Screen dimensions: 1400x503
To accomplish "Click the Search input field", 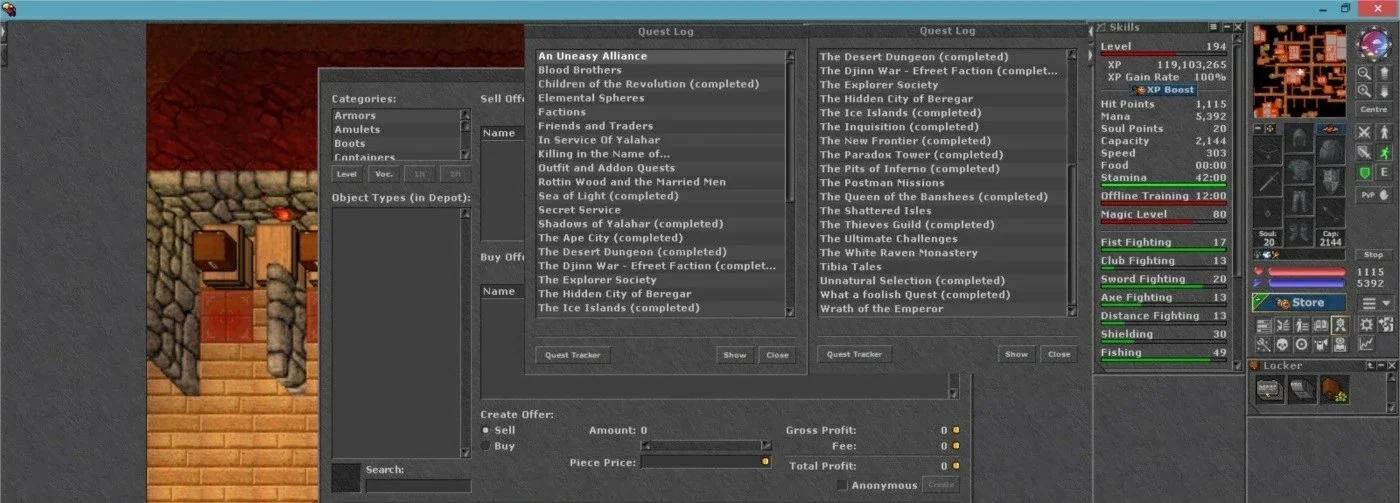I will click(418, 486).
